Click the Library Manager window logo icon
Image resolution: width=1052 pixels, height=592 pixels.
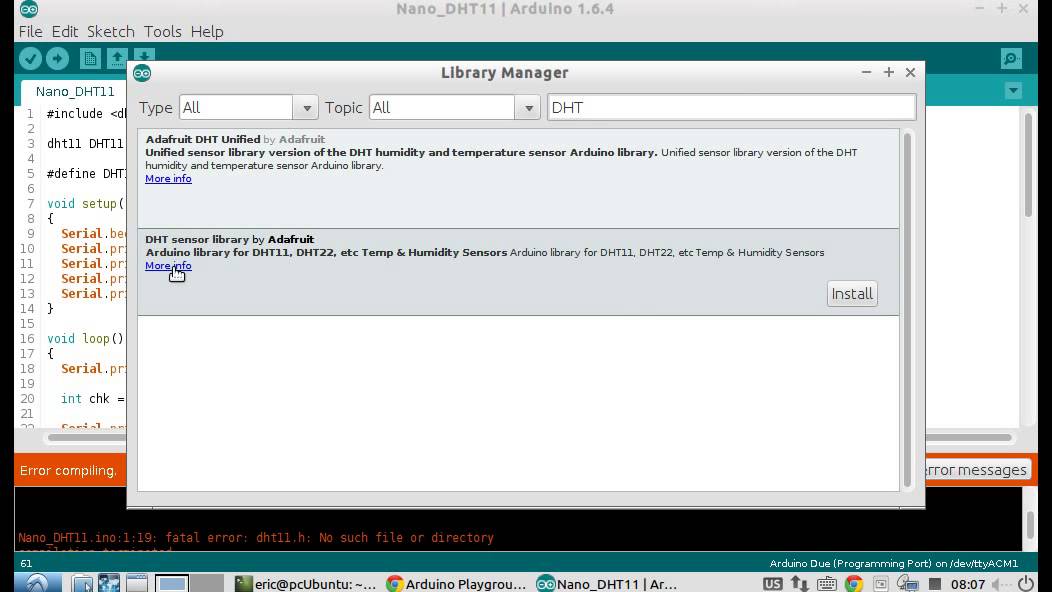coord(142,73)
